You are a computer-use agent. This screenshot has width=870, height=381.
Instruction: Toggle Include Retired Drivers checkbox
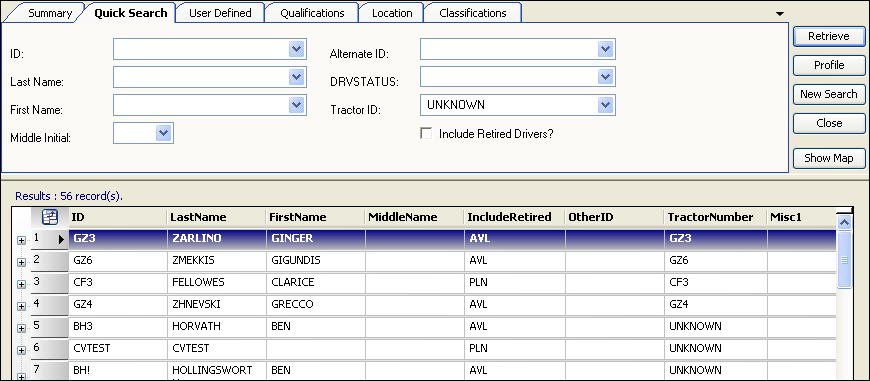click(x=426, y=134)
